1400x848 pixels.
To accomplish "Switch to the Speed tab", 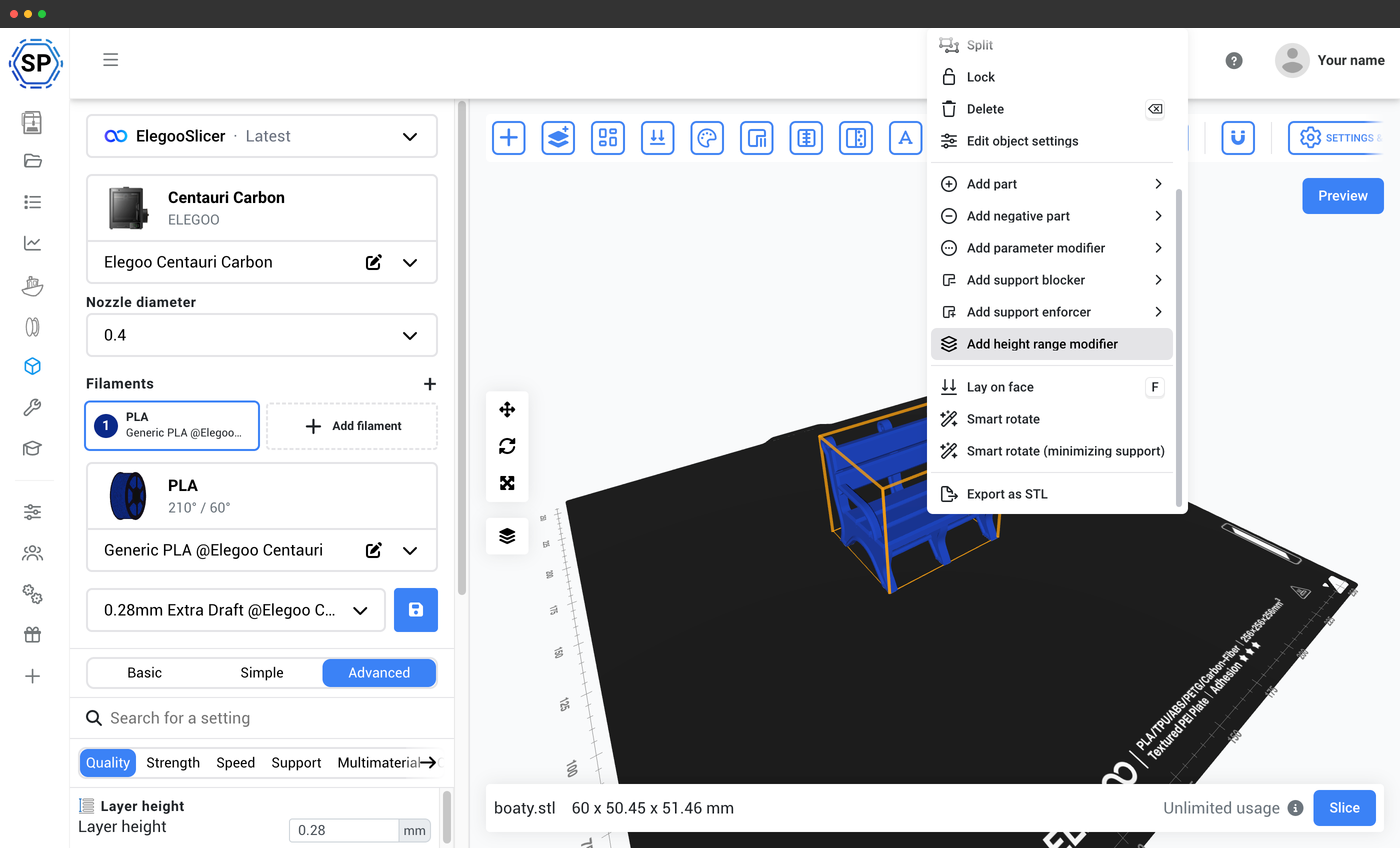I will (236, 763).
